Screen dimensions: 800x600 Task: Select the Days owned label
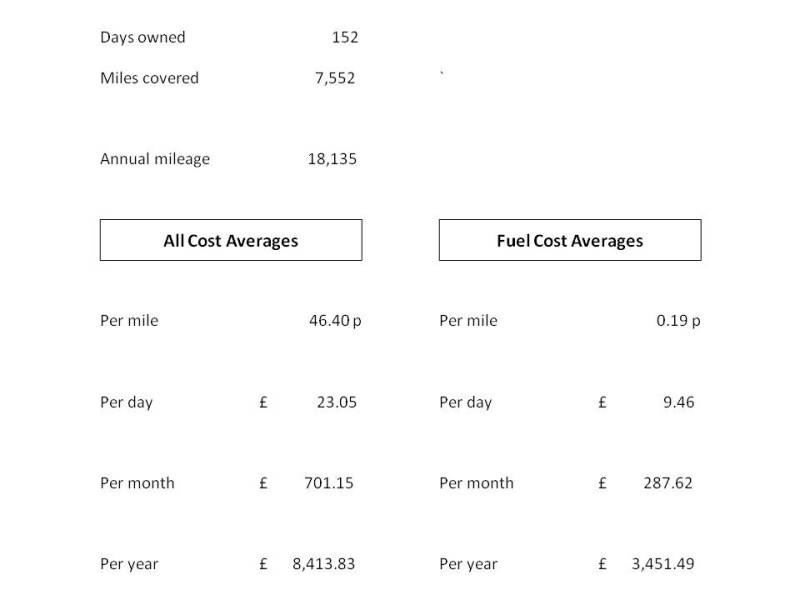click(x=142, y=37)
